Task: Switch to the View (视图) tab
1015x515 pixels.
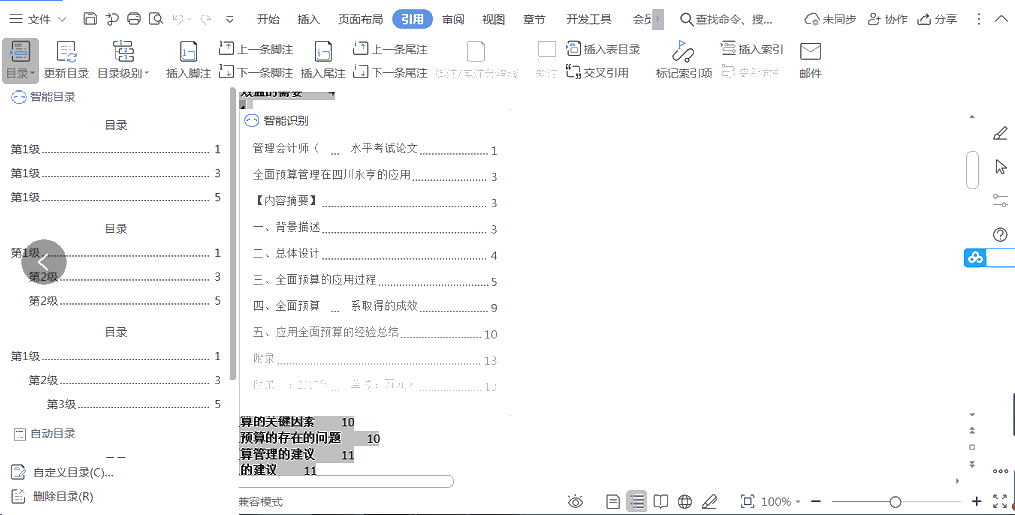Action: tap(493, 19)
